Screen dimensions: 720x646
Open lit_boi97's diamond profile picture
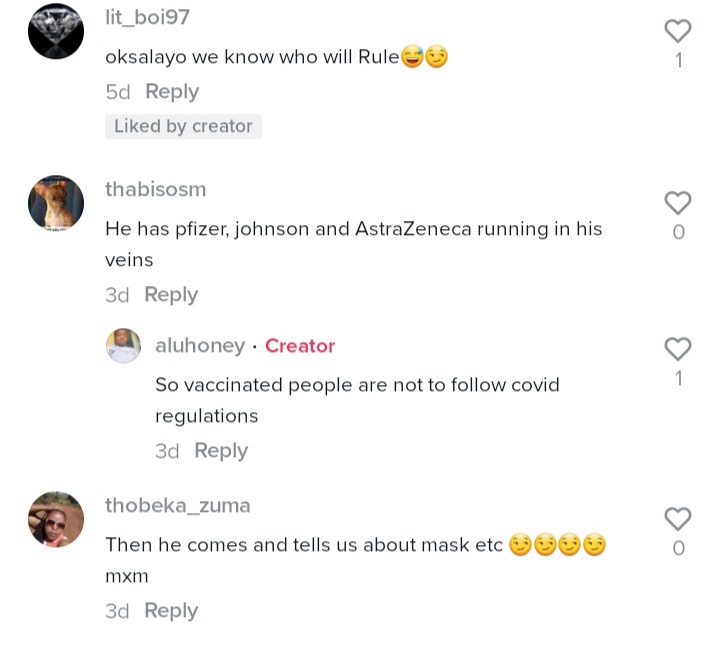[x=56, y=31]
